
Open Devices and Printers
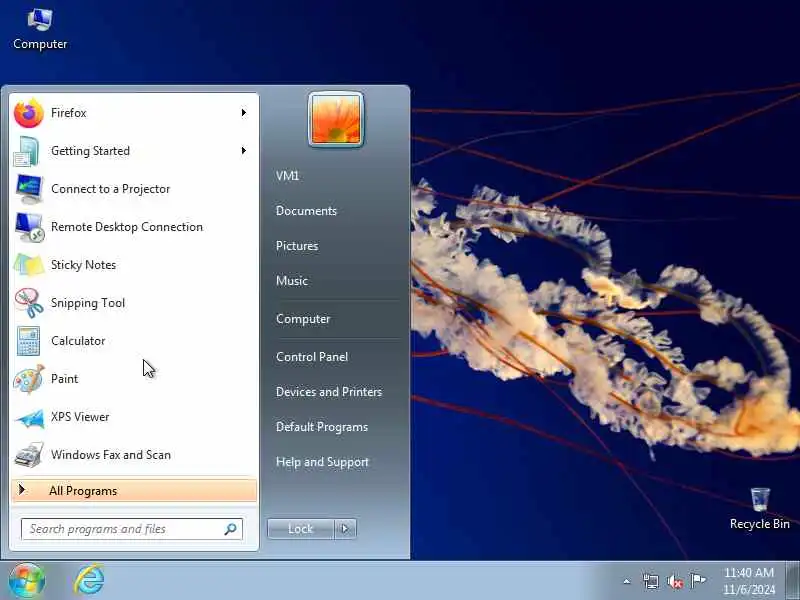(329, 392)
